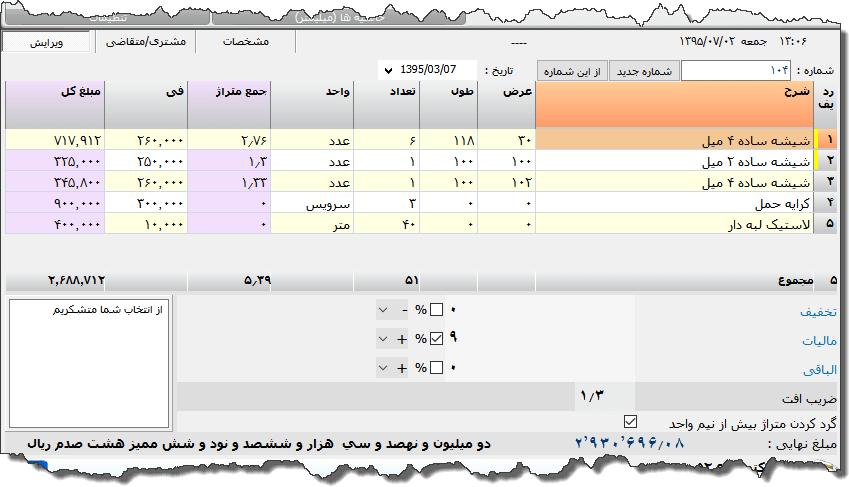Tick the الباقی percent checkbox
Viewport: 849px width, 487px height.
[435, 368]
